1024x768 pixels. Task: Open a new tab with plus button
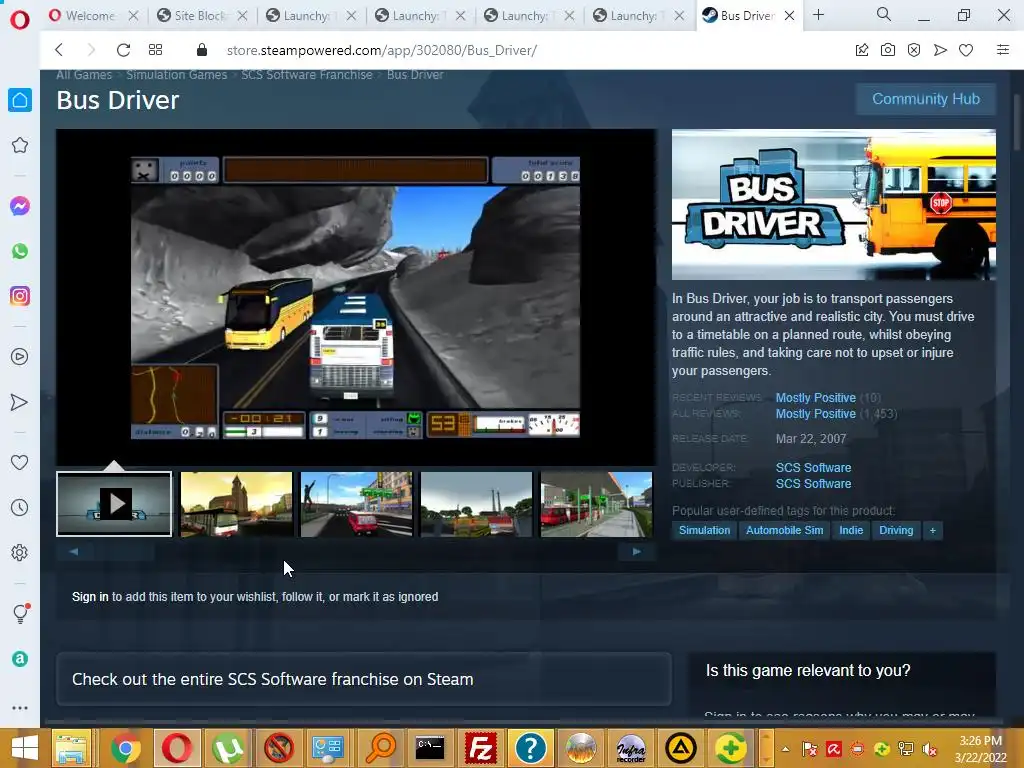pyautogui.click(x=818, y=15)
